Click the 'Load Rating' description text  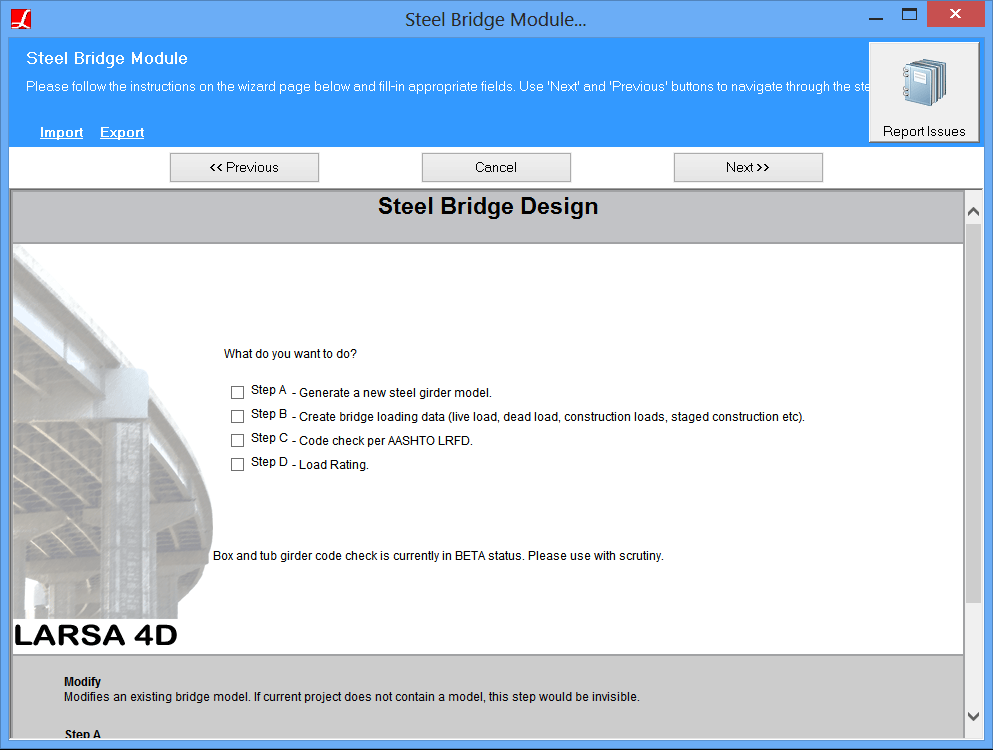coord(334,465)
